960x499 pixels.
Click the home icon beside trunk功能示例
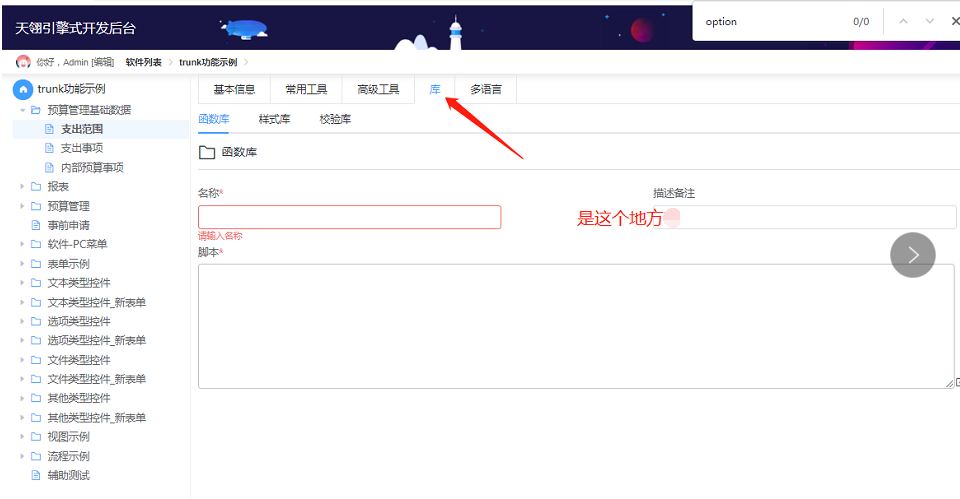pos(23,89)
